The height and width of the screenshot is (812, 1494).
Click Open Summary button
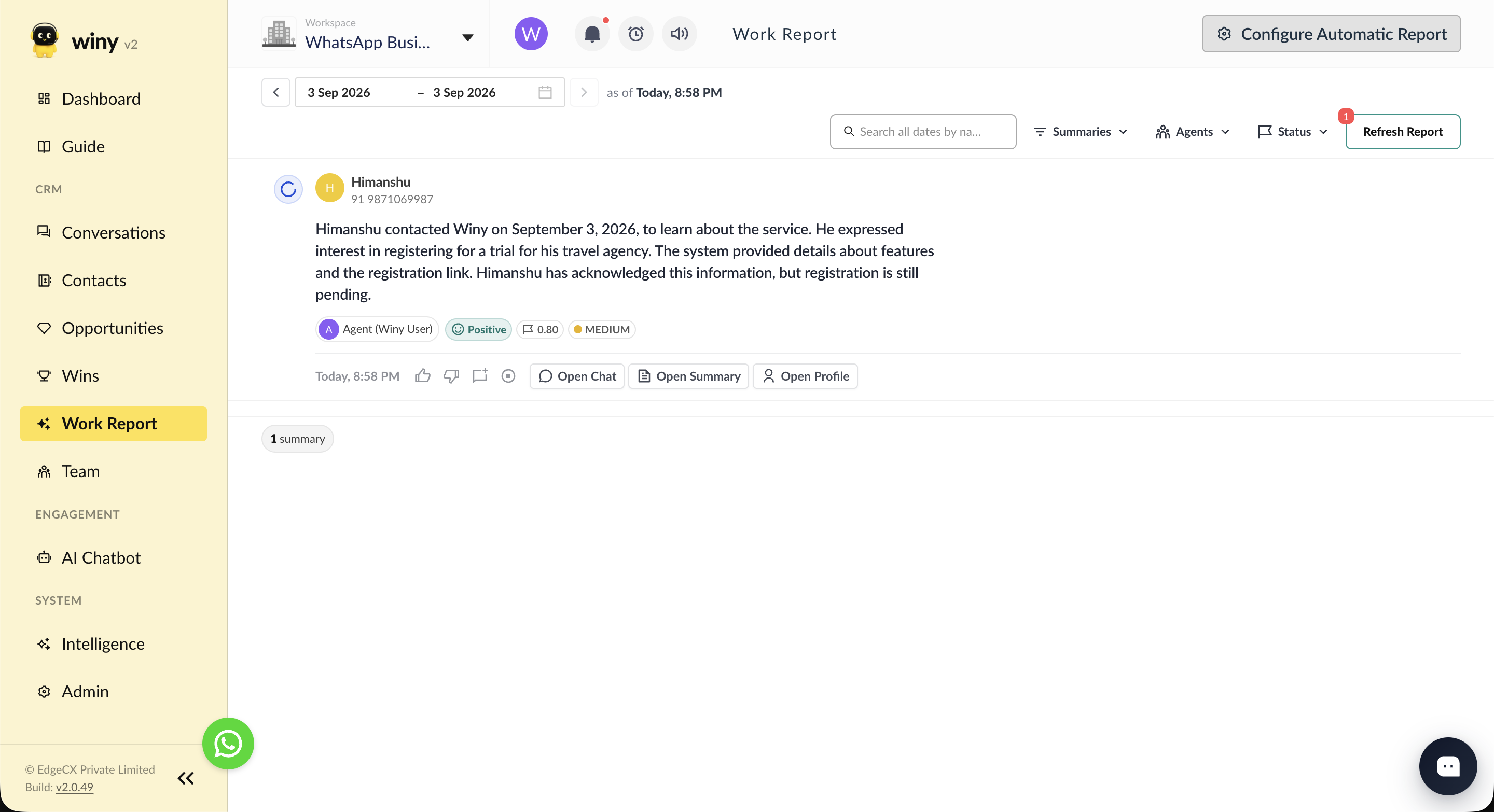tap(688, 376)
